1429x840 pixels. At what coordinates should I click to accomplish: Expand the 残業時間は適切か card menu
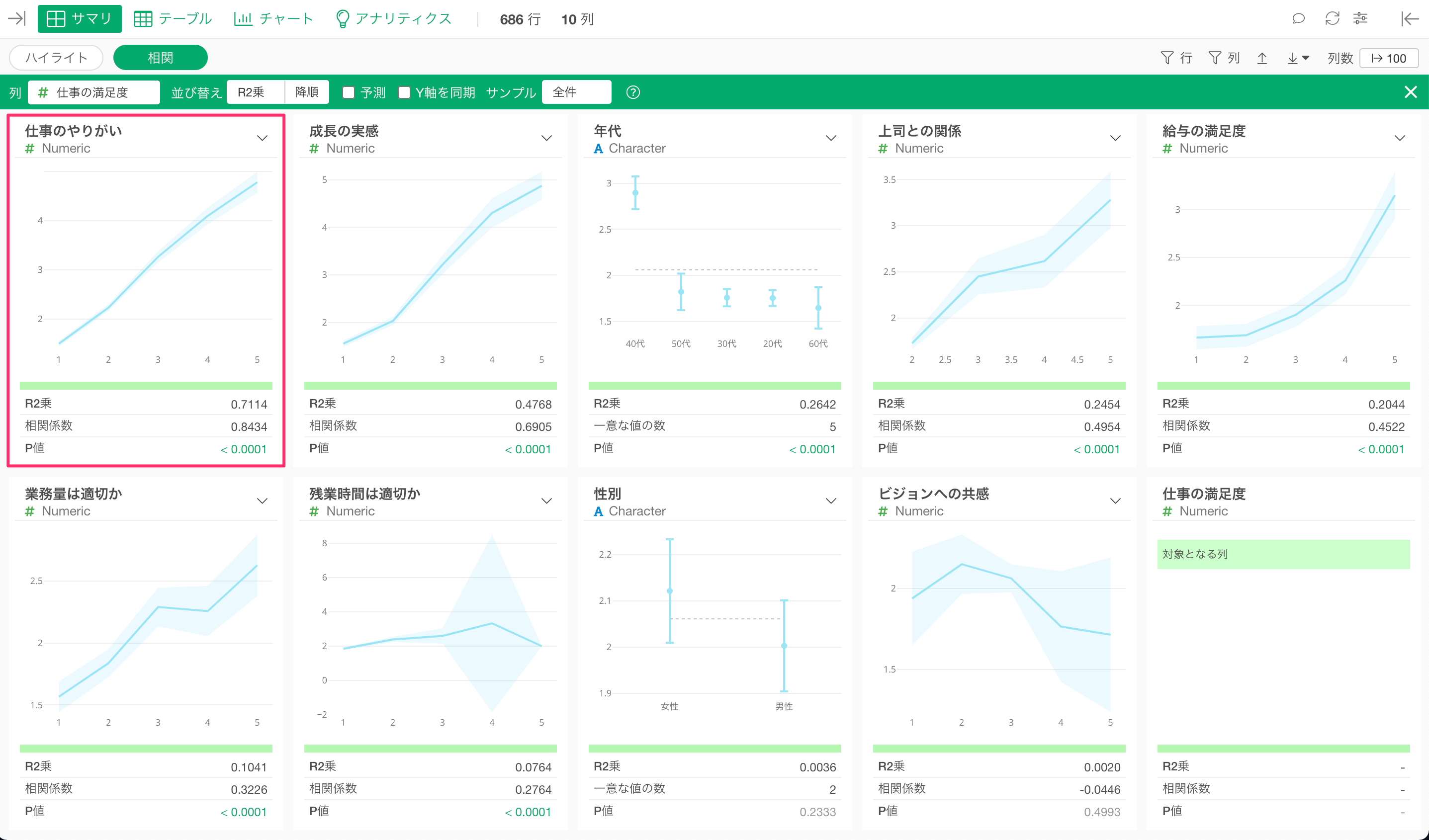pyautogui.click(x=546, y=501)
